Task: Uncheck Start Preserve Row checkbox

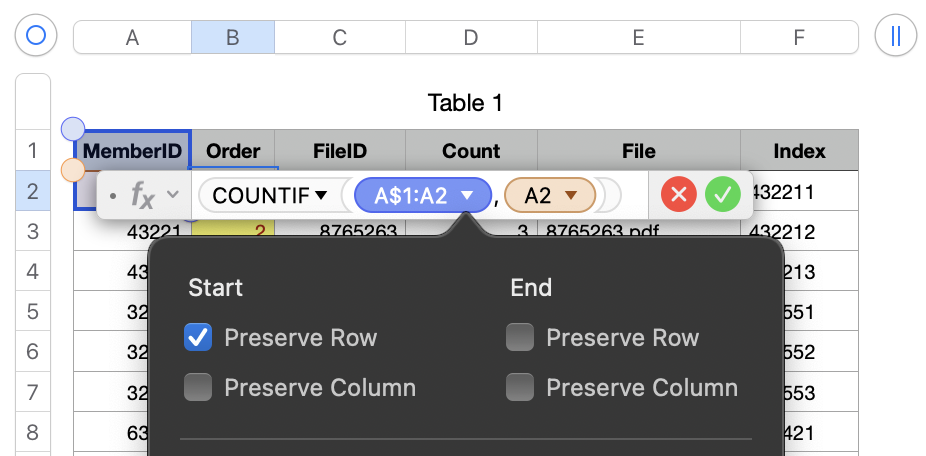Action: [198, 338]
